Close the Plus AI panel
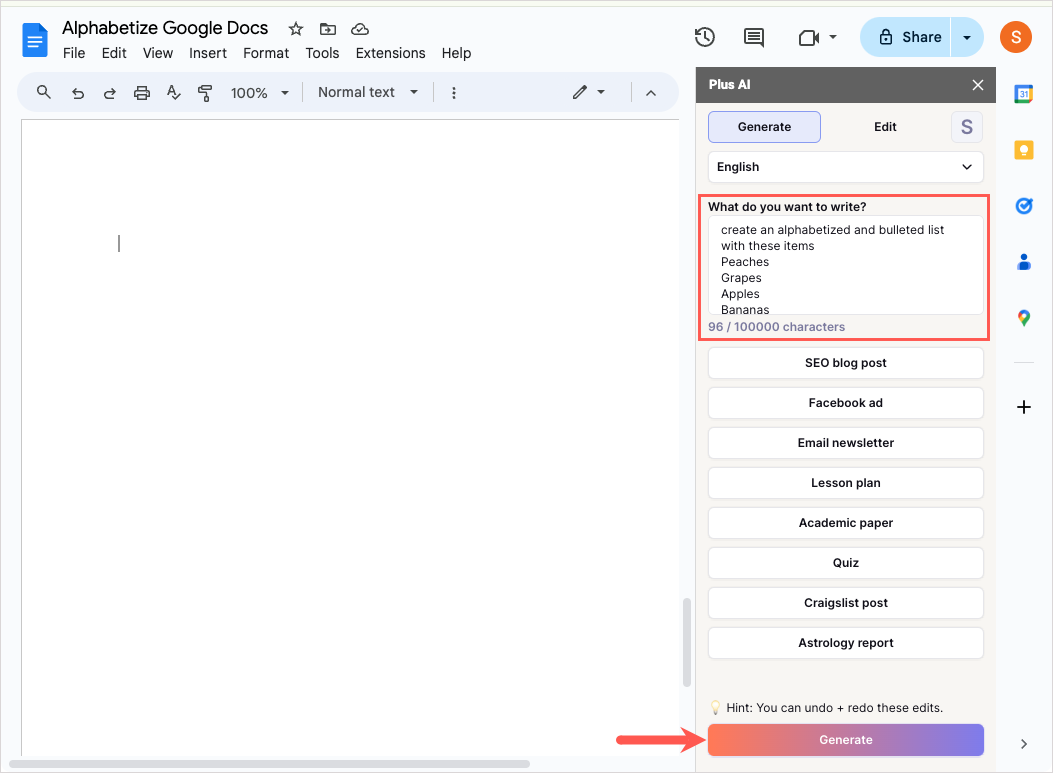Viewport: 1053px width, 773px height. pyautogui.click(x=978, y=85)
